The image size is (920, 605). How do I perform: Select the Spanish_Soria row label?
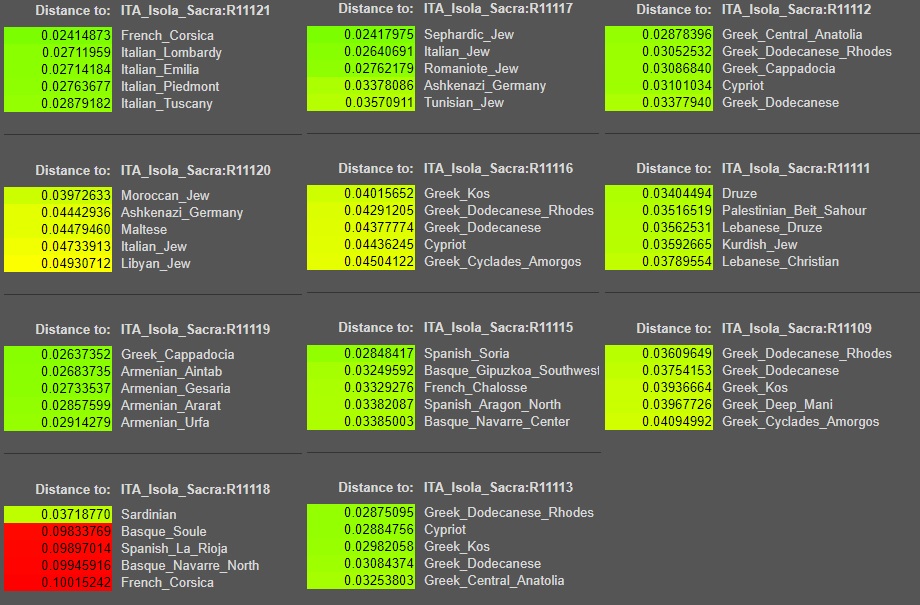tap(466, 353)
